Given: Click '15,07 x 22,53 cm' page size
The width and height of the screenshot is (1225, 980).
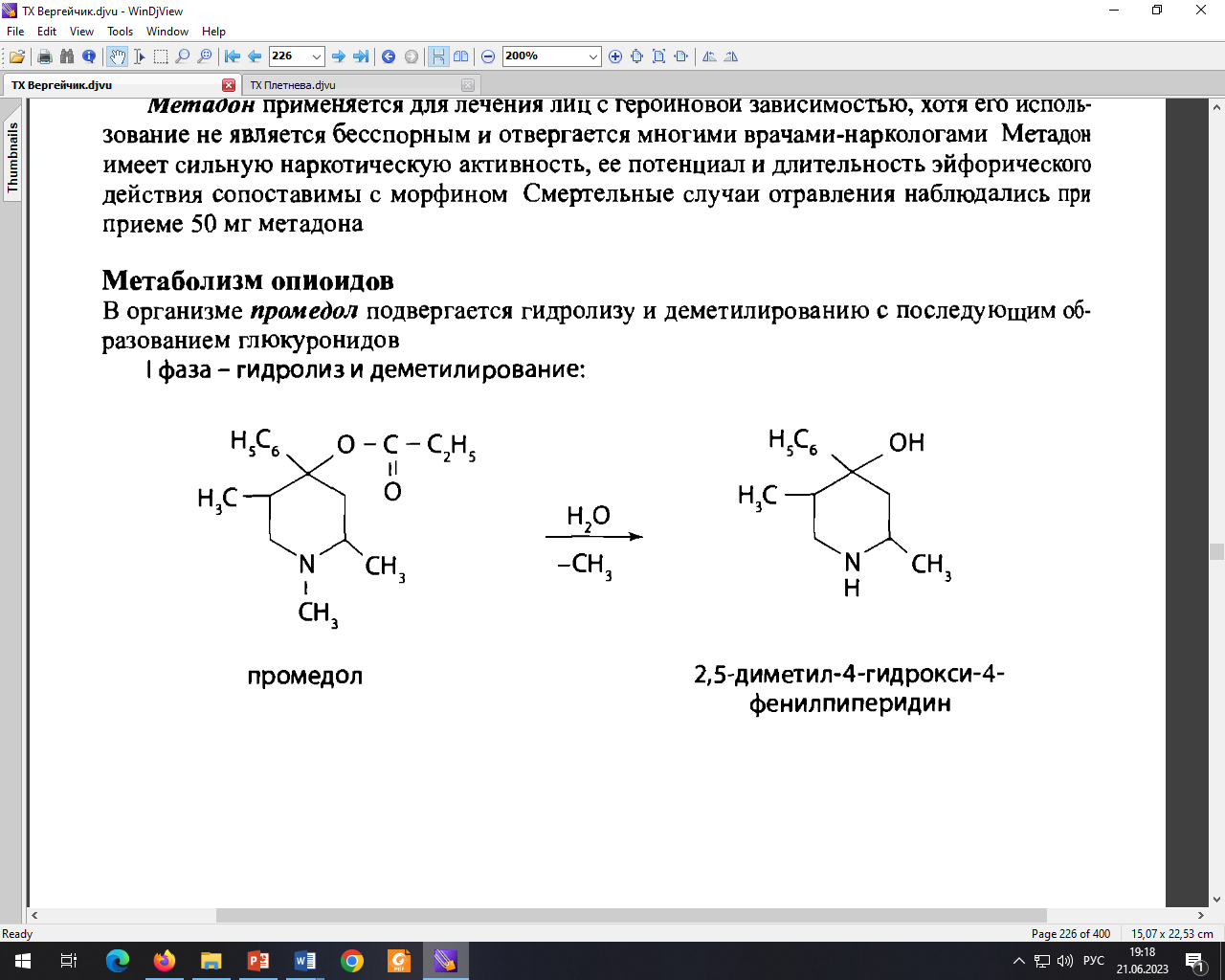Looking at the screenshot, I should [1172, 934].
